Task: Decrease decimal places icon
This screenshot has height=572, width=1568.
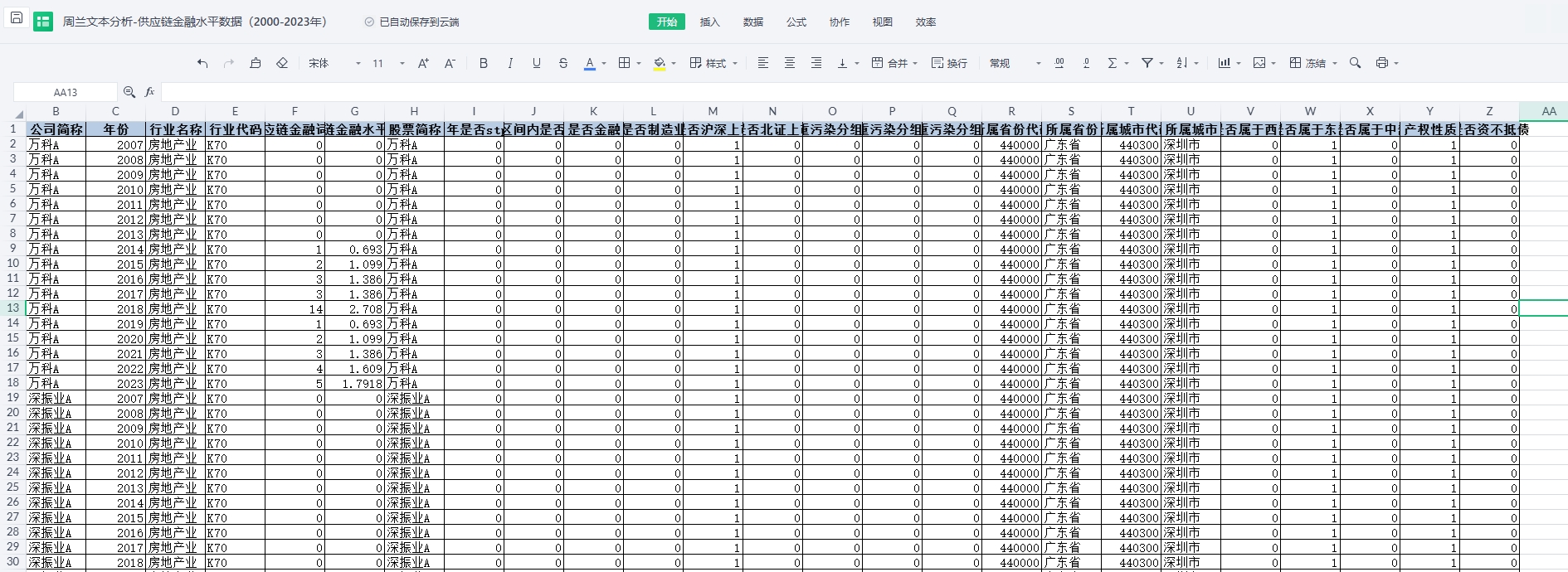Action: coord(1086,63)
